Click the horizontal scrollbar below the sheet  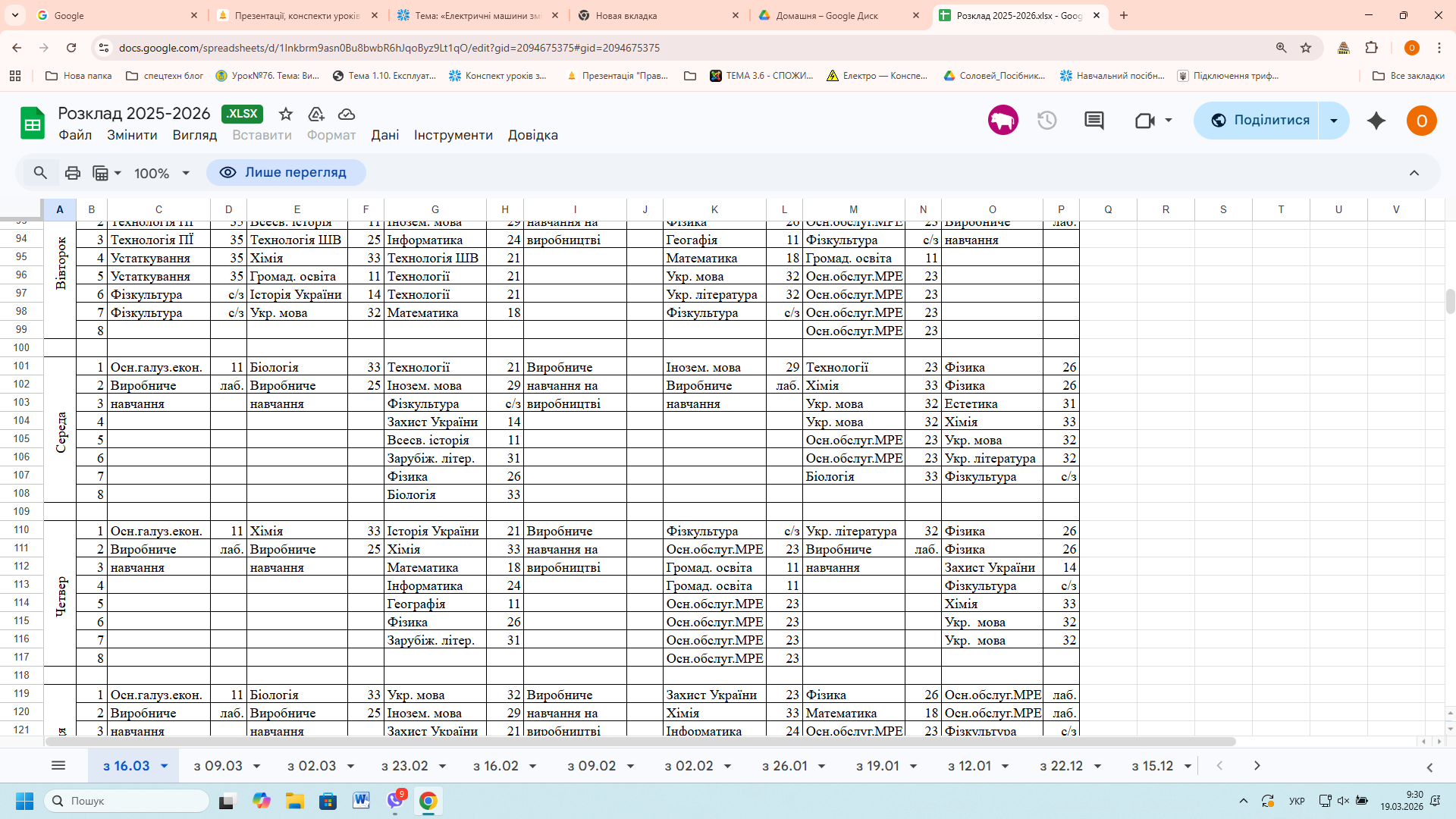point(641,742)
